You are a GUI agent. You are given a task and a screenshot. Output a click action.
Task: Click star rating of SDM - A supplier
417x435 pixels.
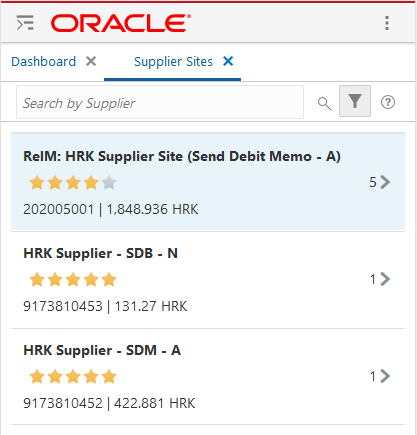point(73,377)
